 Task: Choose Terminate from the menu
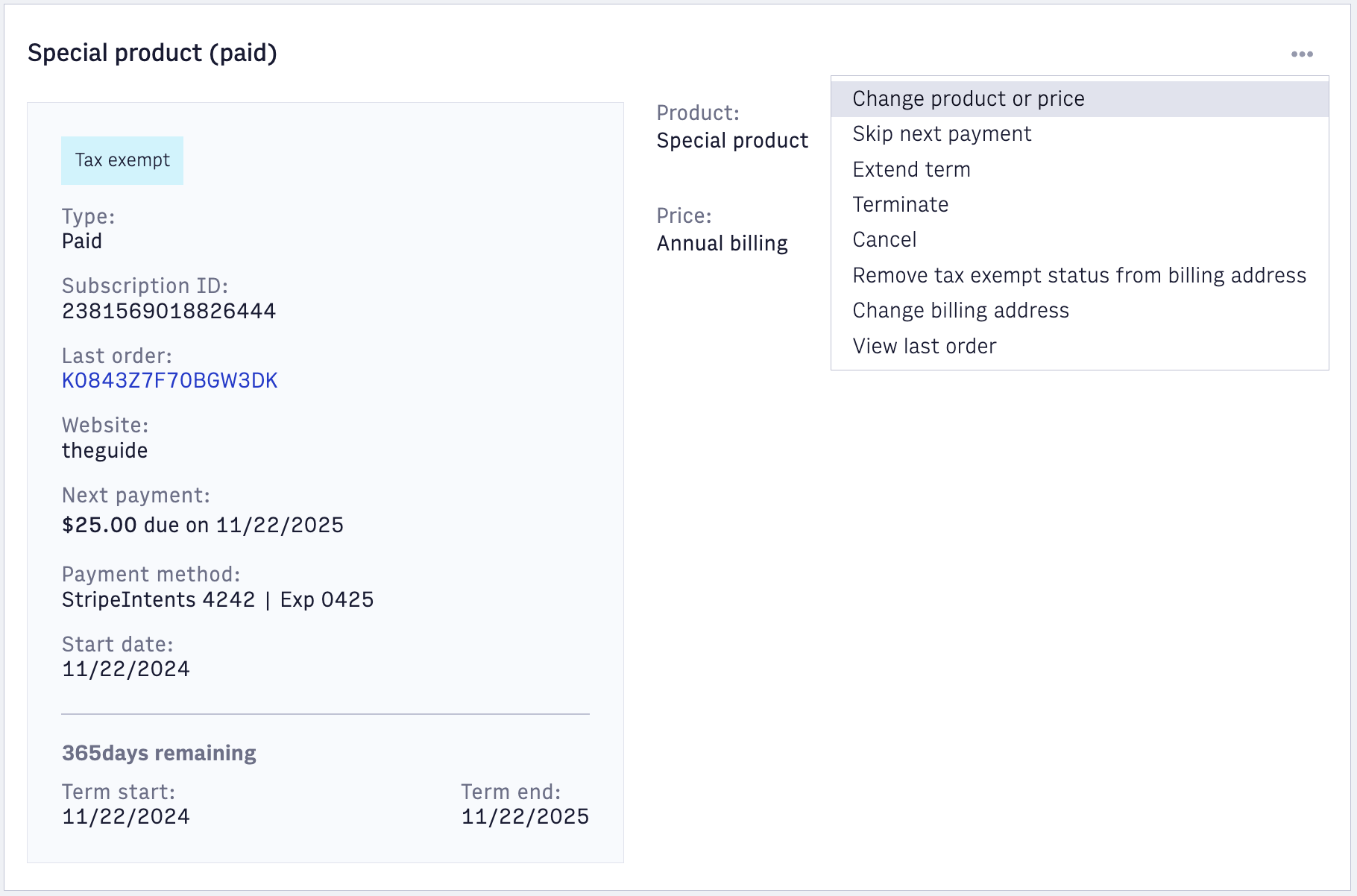click(x=1080, y=205)
